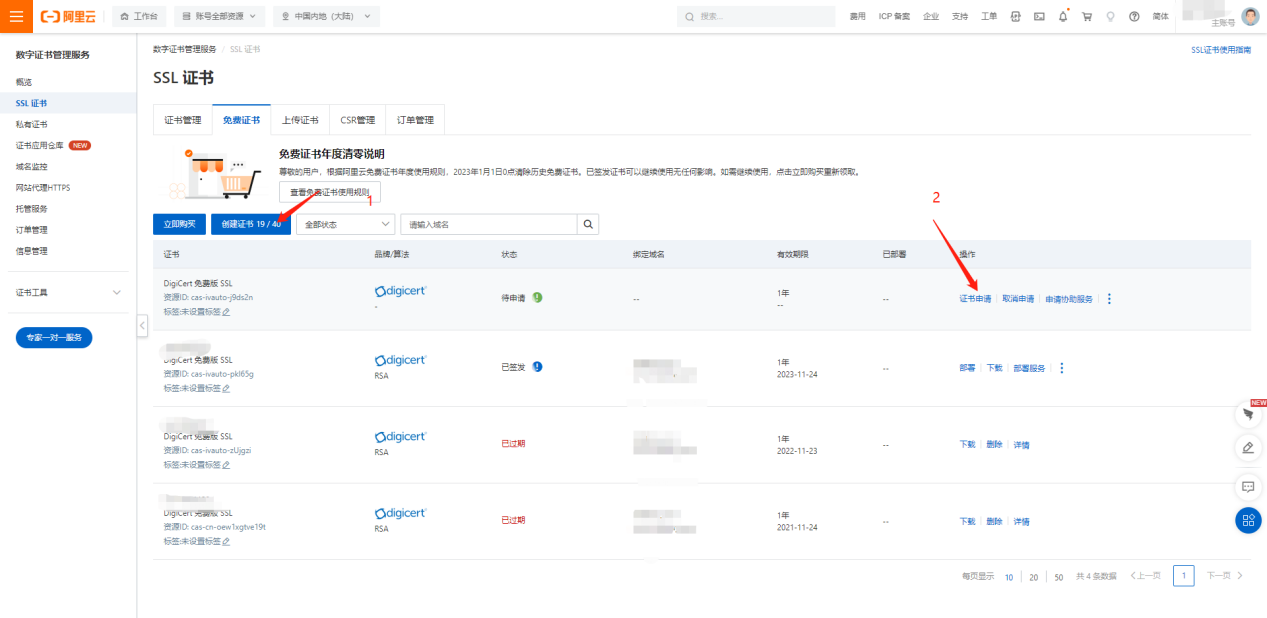
Task: Focus the top 搜索 search box
Action: (x=756, y=17)
